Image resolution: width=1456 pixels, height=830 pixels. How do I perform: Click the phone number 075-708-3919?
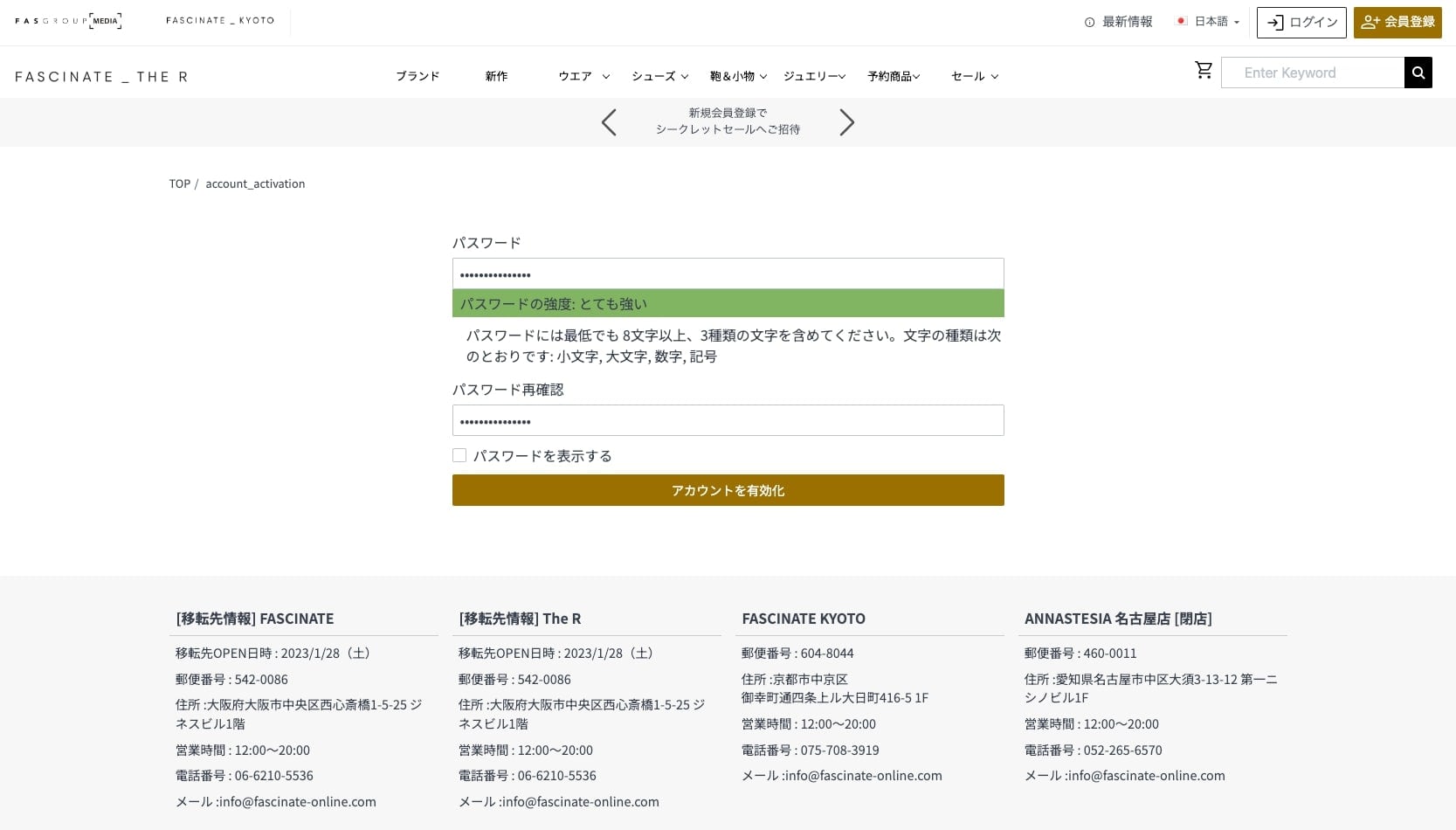[840, 750]
